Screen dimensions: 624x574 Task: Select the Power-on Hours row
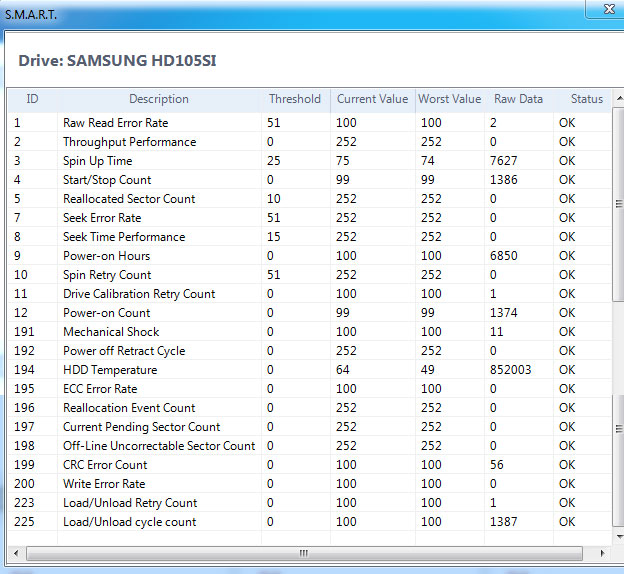point(309,256)
